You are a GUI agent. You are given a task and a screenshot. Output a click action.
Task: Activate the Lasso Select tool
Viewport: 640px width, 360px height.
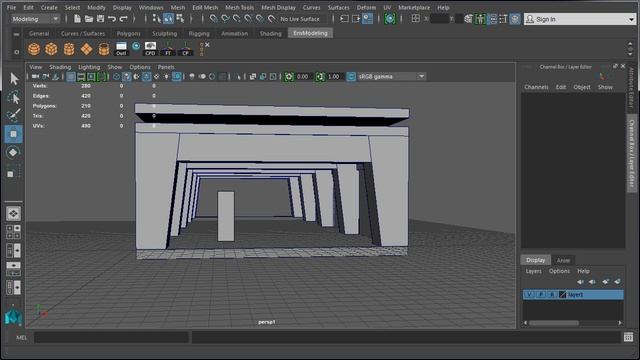coord(13,97)
